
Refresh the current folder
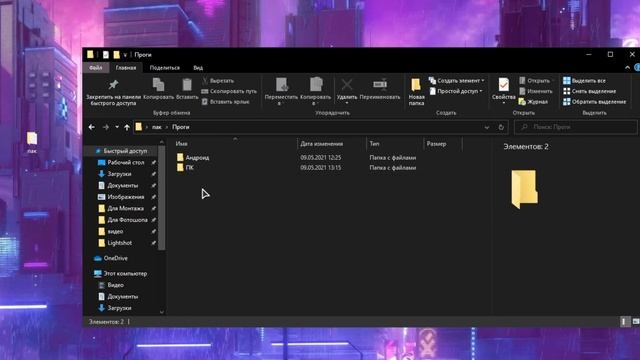coord(501,127)
